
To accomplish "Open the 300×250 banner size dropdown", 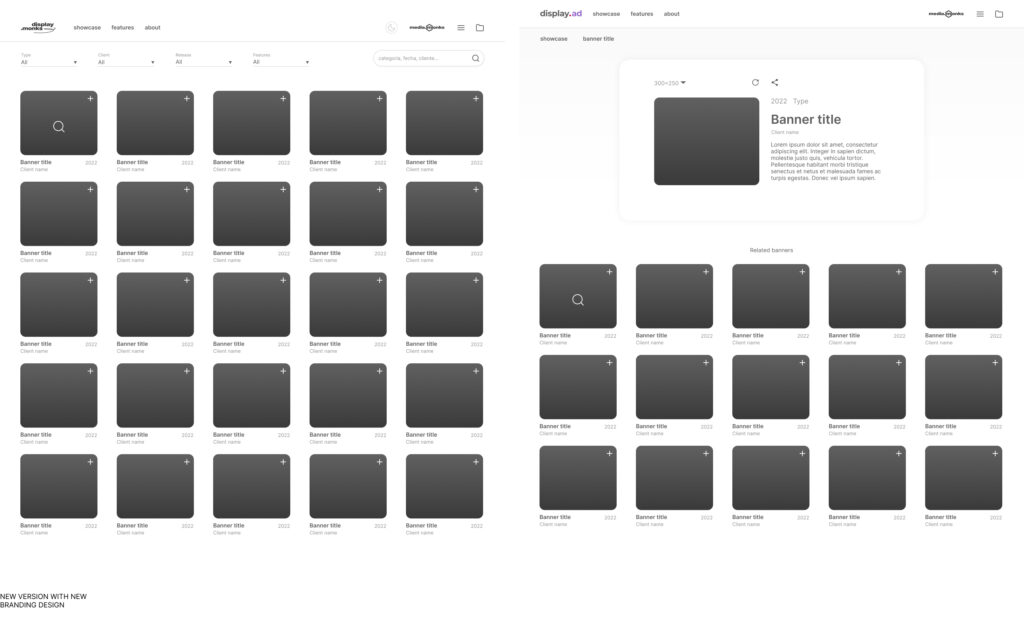I will 670,83.
